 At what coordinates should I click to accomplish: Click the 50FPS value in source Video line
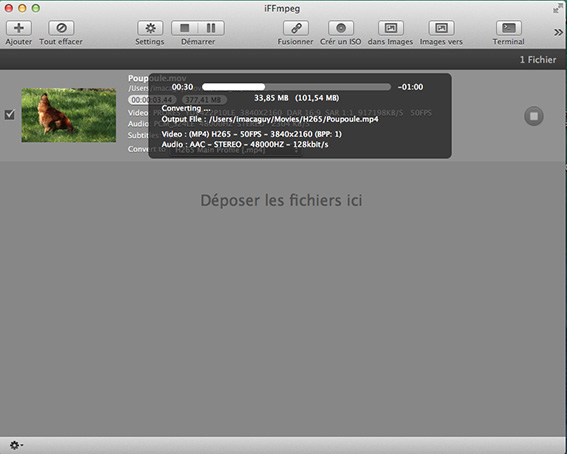coord(421,113)
